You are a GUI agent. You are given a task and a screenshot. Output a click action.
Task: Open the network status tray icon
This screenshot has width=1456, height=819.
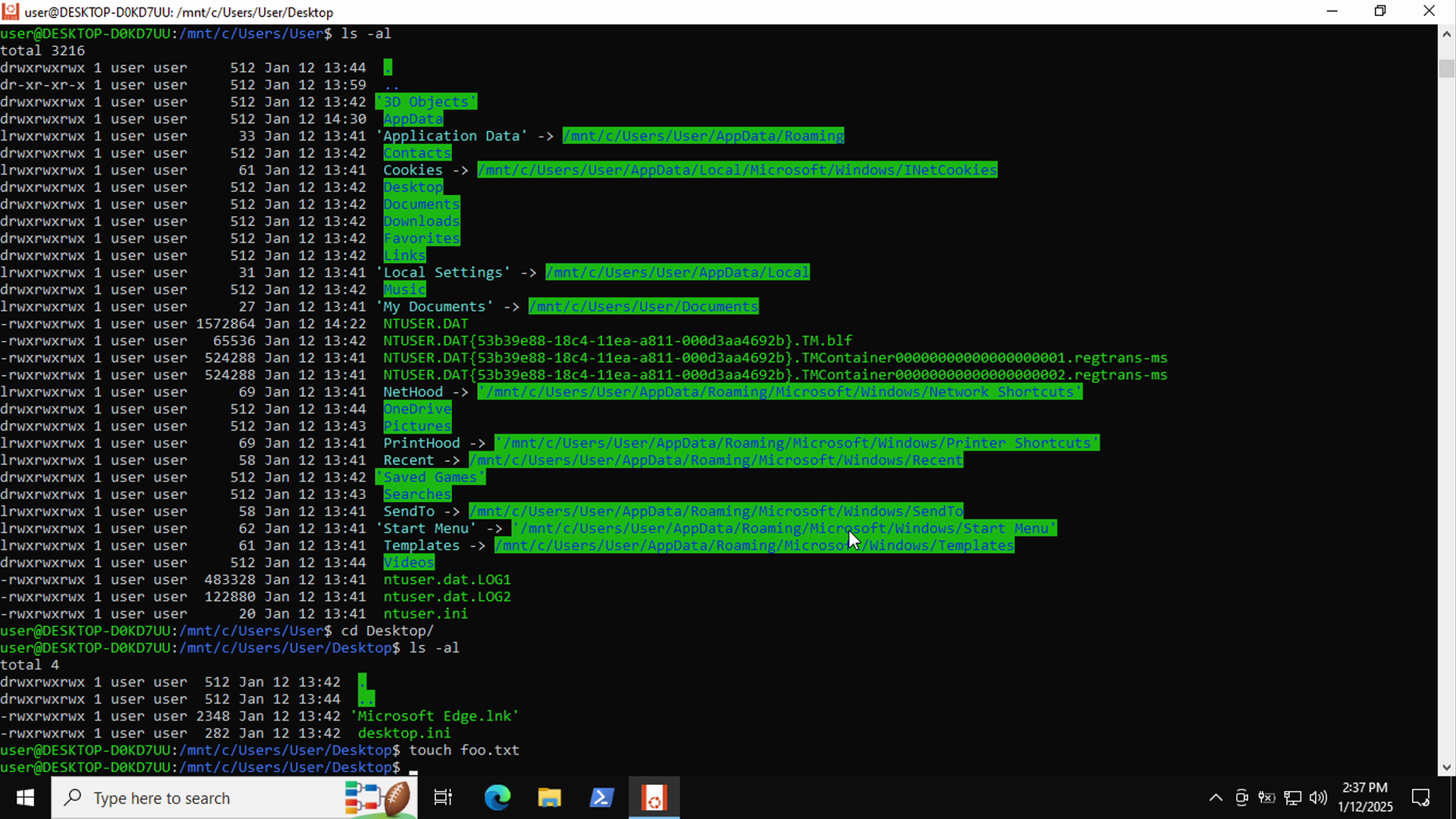click(x=1293, y=798)
